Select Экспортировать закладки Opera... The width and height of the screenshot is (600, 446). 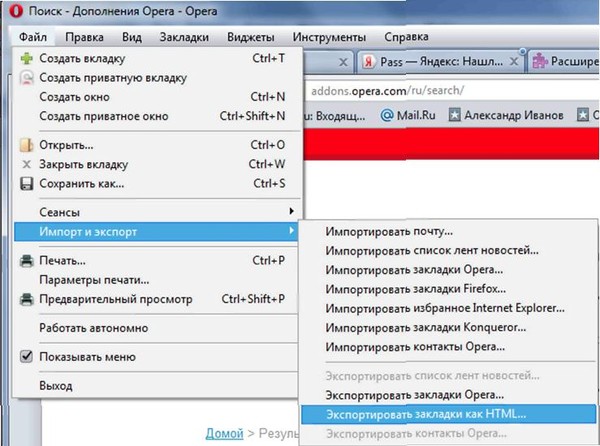448,395
